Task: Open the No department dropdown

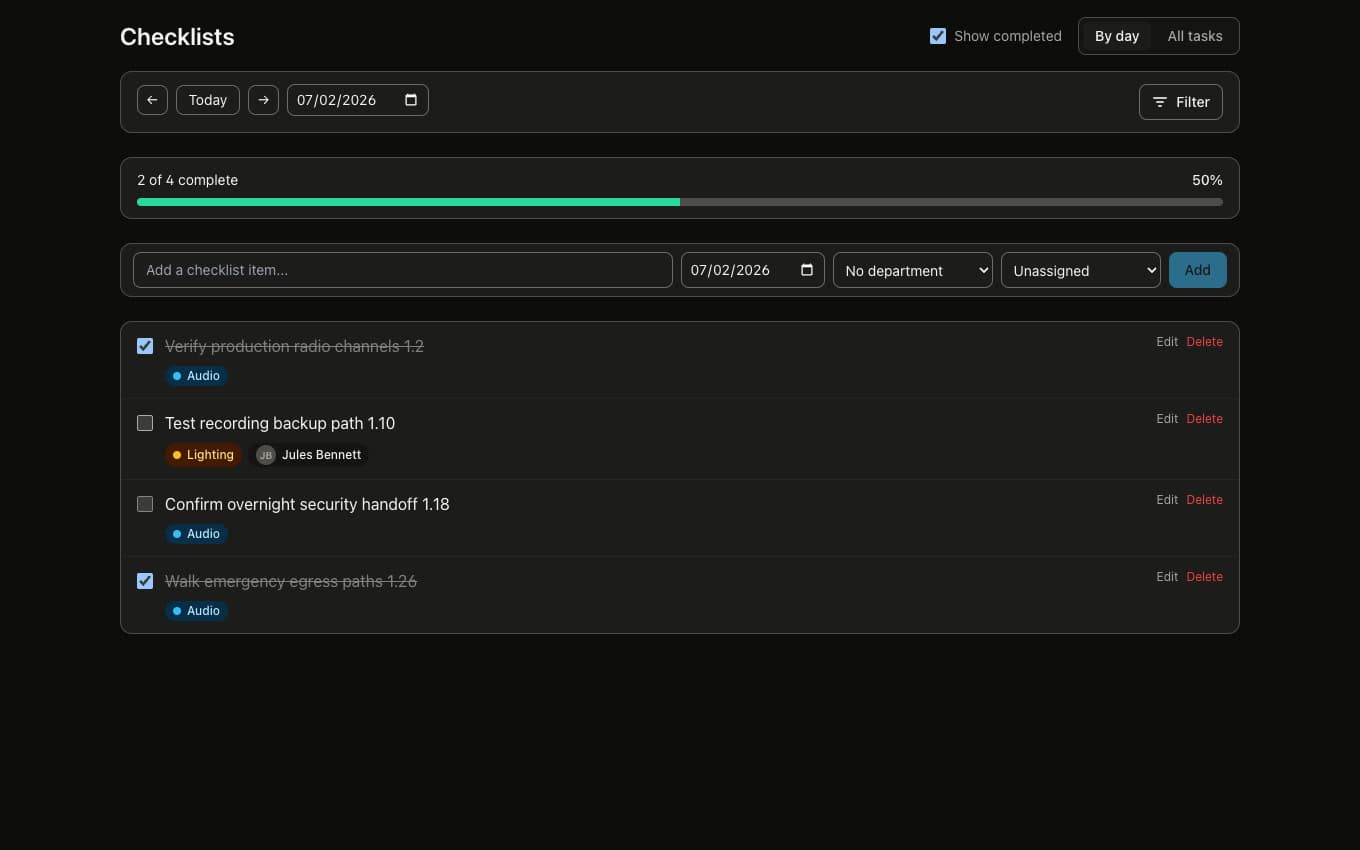Action: tap(913, 270)
